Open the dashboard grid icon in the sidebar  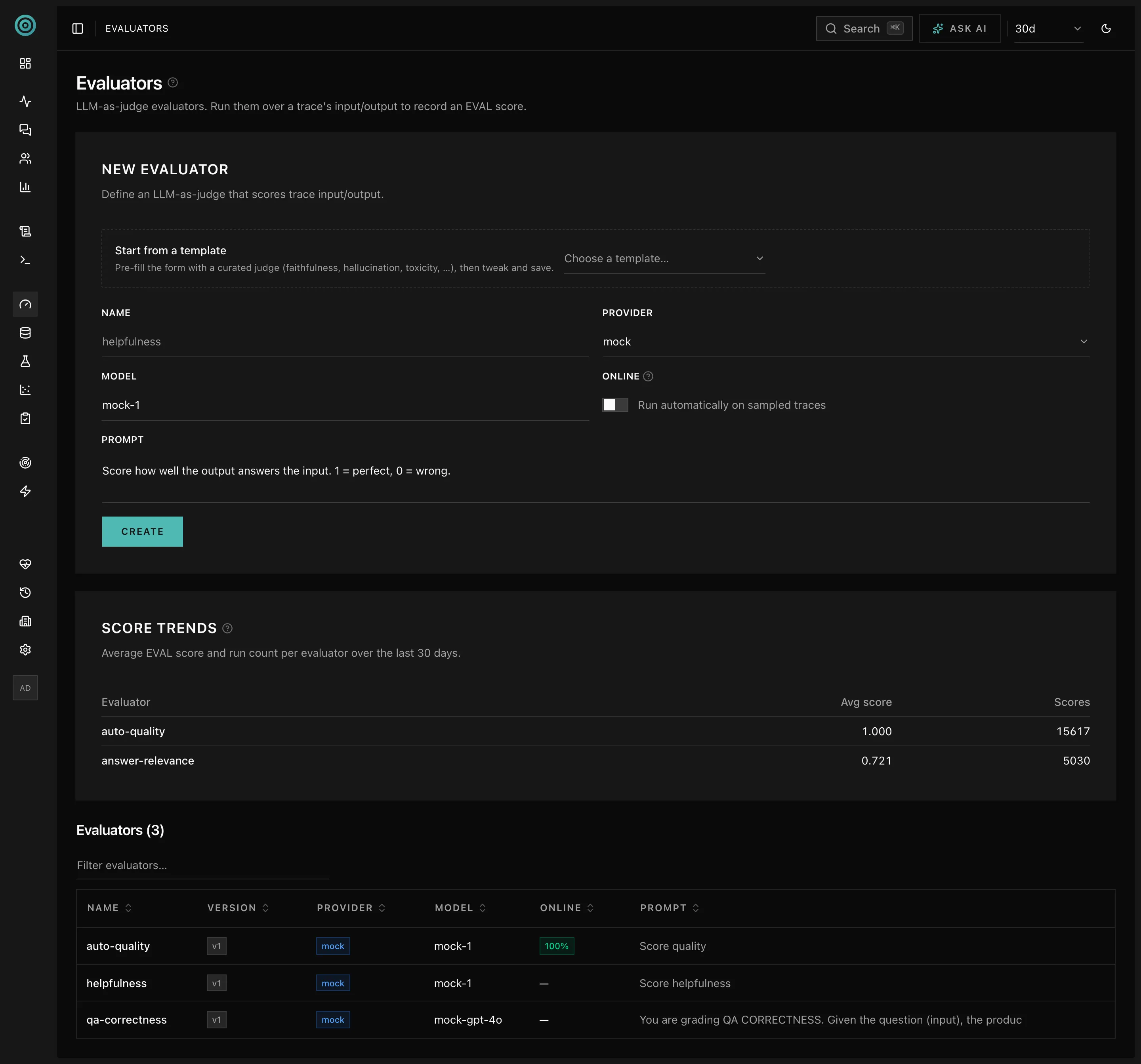[x=25, y=63]
